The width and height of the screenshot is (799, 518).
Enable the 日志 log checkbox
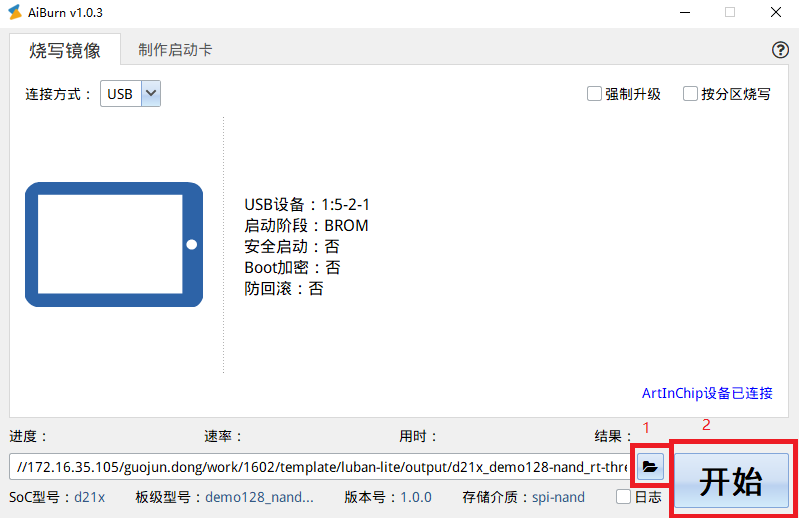pyautogui.click(x=623, y=497)
